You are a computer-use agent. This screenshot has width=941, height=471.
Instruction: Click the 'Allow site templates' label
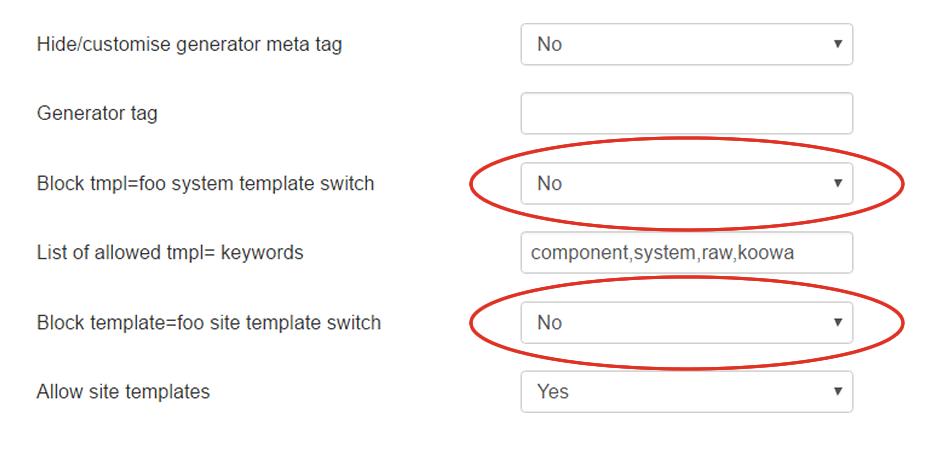[x=123, y=392]
